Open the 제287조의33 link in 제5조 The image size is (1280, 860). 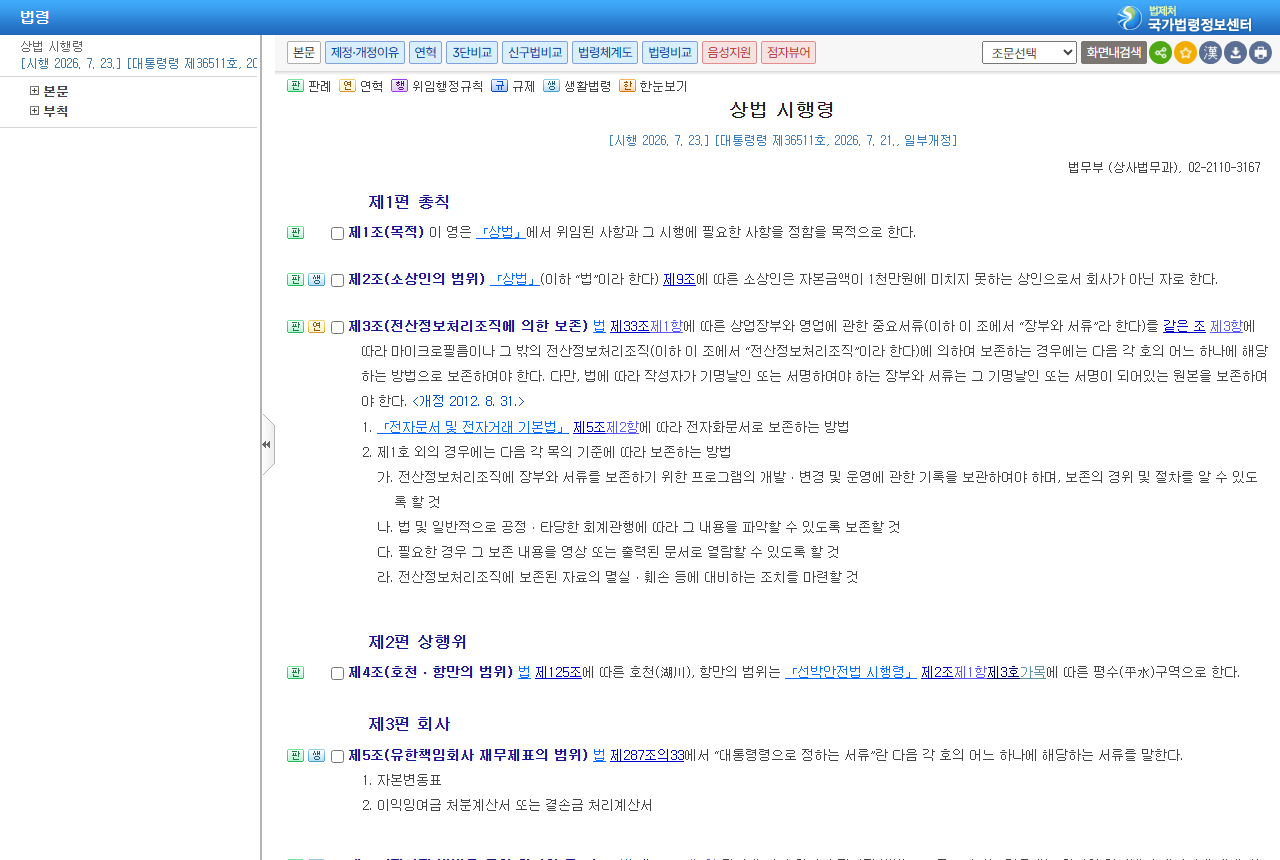[x=647, y=756]
